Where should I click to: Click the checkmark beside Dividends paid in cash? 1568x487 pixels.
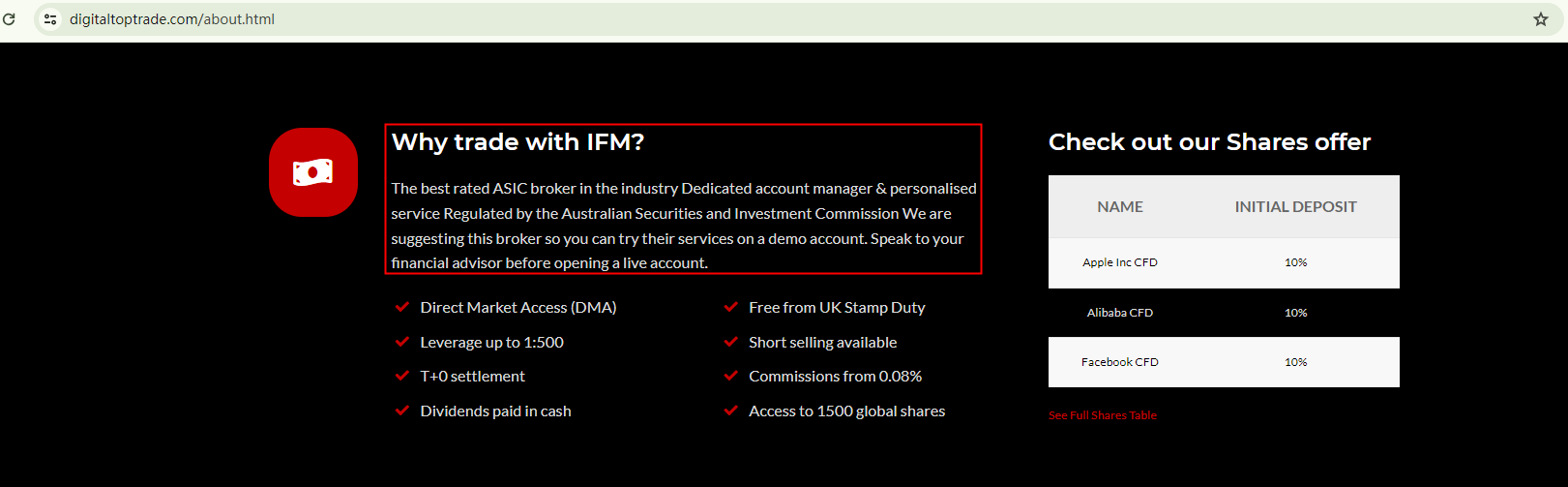coord(402,411)
